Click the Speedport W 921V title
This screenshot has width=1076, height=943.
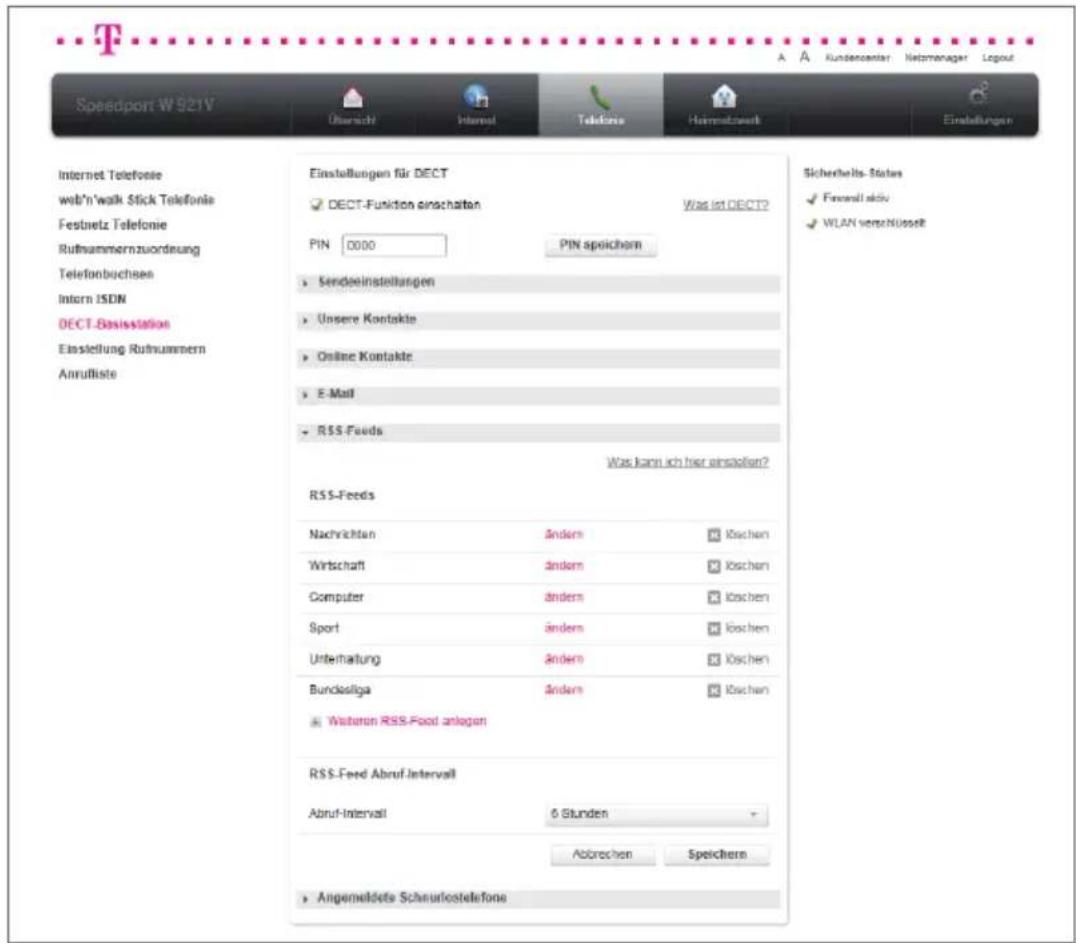(x=145, y=105)
